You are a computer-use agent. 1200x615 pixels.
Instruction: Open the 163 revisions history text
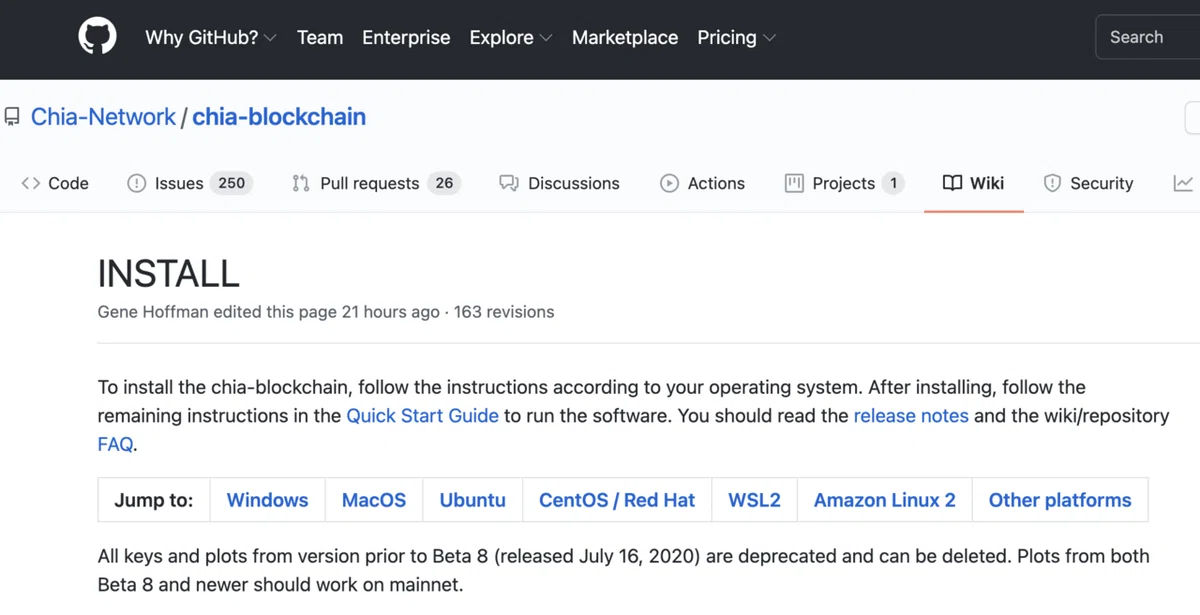click(504, 312)
